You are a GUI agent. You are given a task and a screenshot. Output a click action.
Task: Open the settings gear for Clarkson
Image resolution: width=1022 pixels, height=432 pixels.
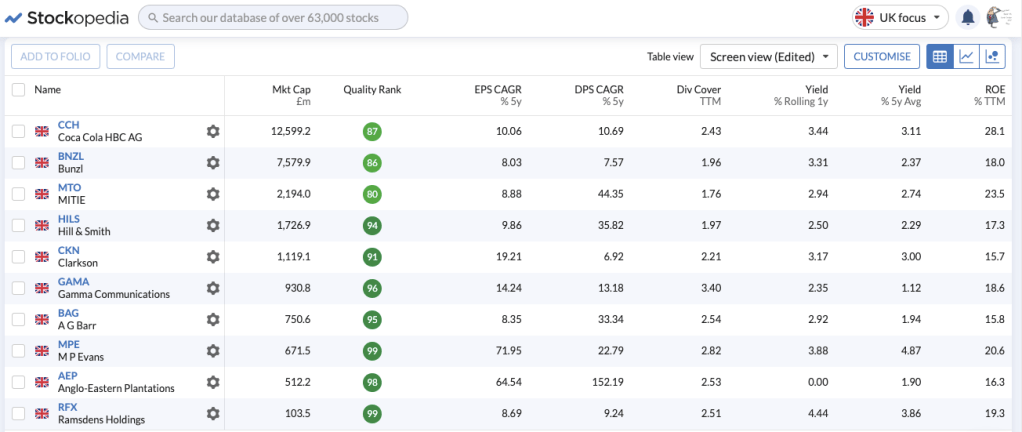click(x=212, y=256)
